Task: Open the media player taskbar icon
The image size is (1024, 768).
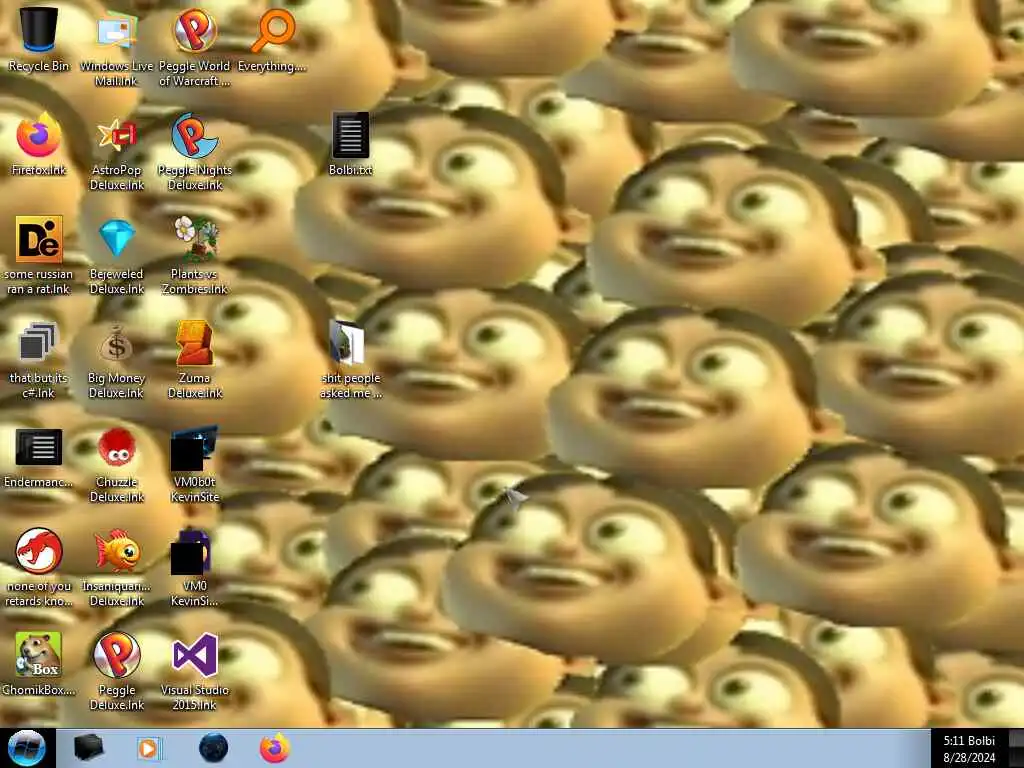Action: click(x=149, y=748)
